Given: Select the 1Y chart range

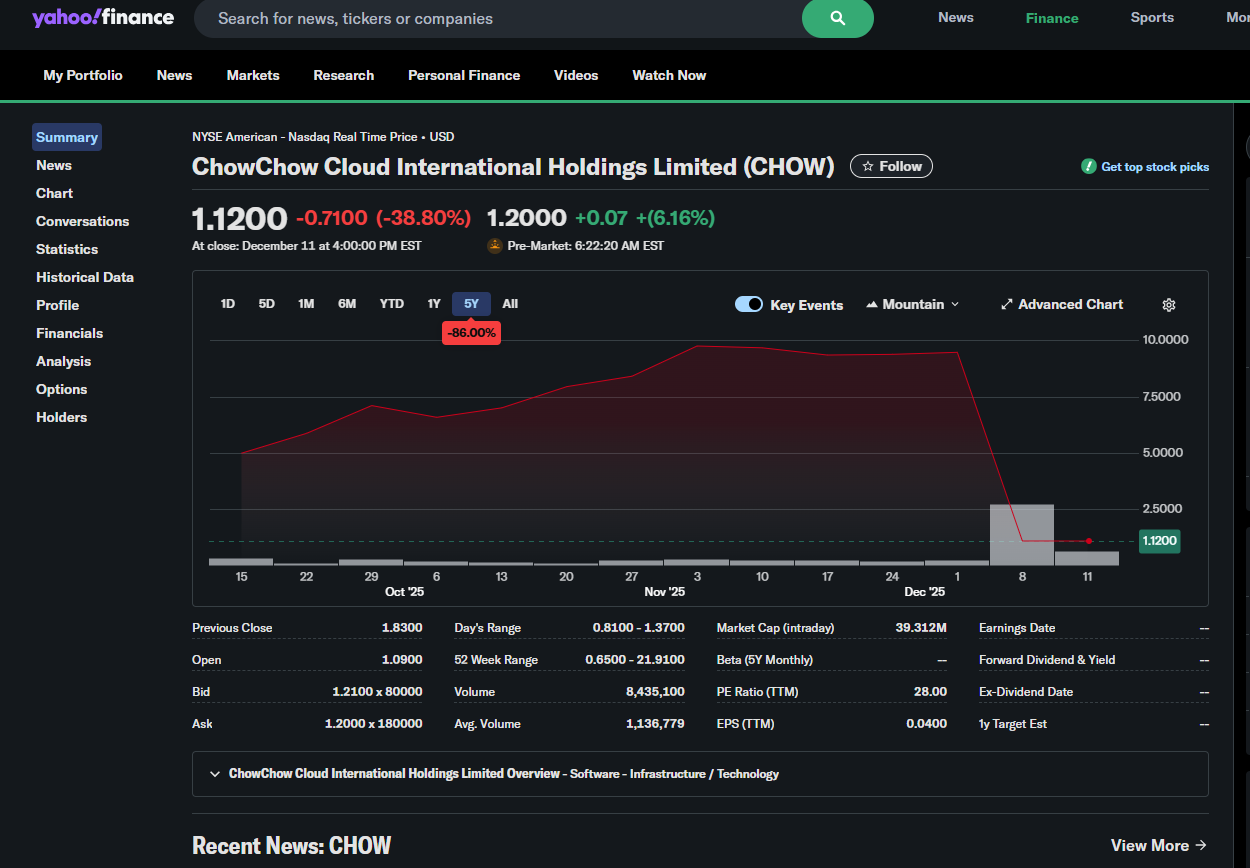Looking at the screenshot, I should tap(434, 304).
